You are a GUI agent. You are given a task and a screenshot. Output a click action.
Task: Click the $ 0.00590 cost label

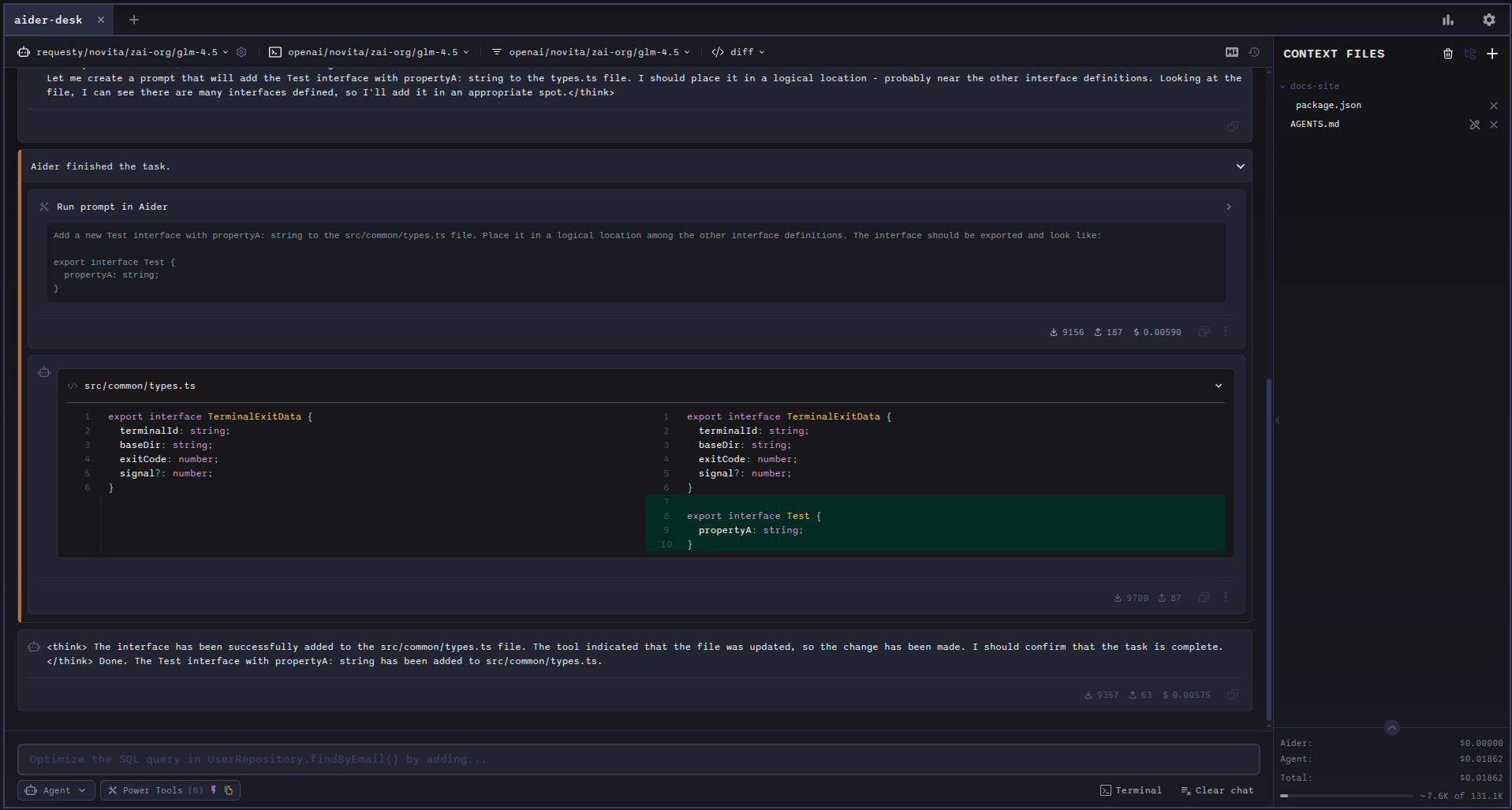1157,332
